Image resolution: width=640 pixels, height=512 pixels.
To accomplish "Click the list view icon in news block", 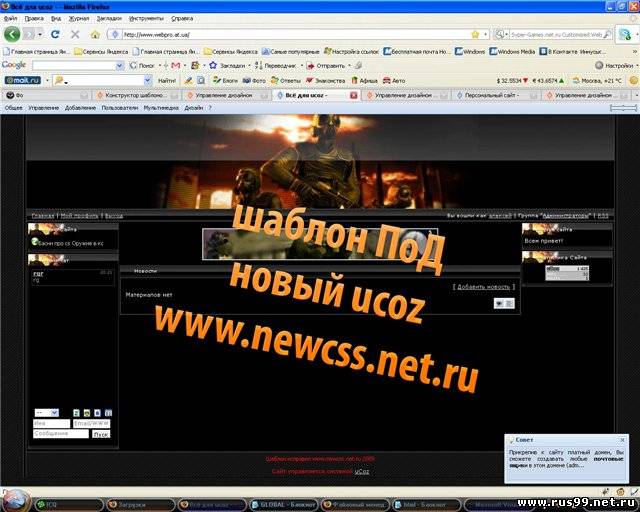I will coord(509,303).
